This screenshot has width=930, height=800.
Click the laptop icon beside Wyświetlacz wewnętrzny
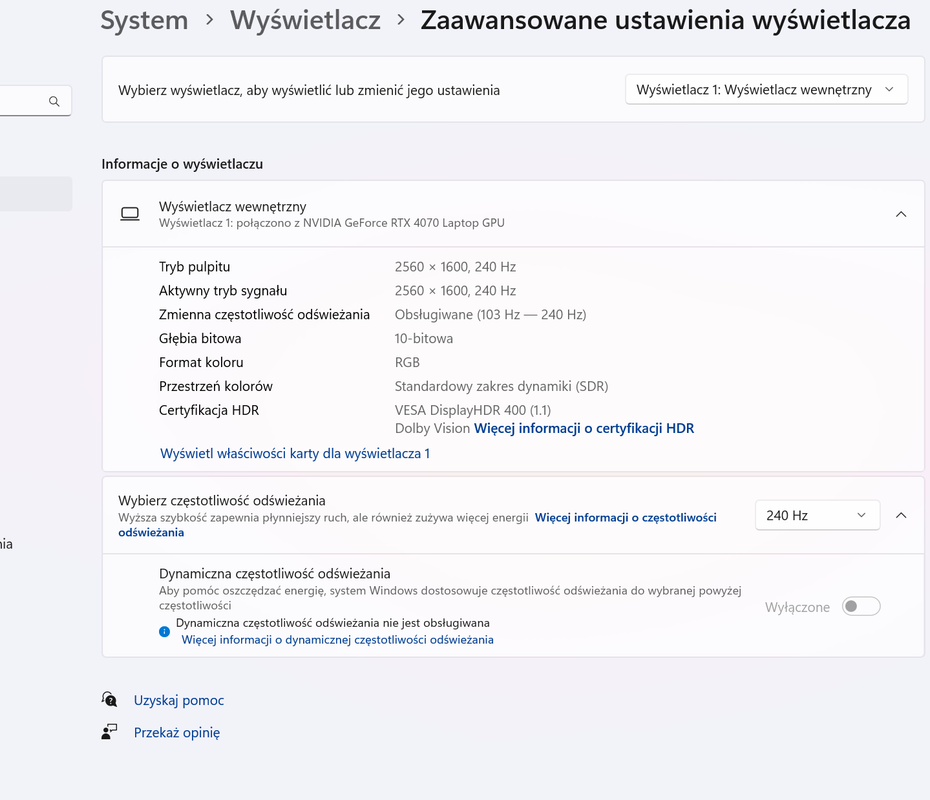click(130, 214)
